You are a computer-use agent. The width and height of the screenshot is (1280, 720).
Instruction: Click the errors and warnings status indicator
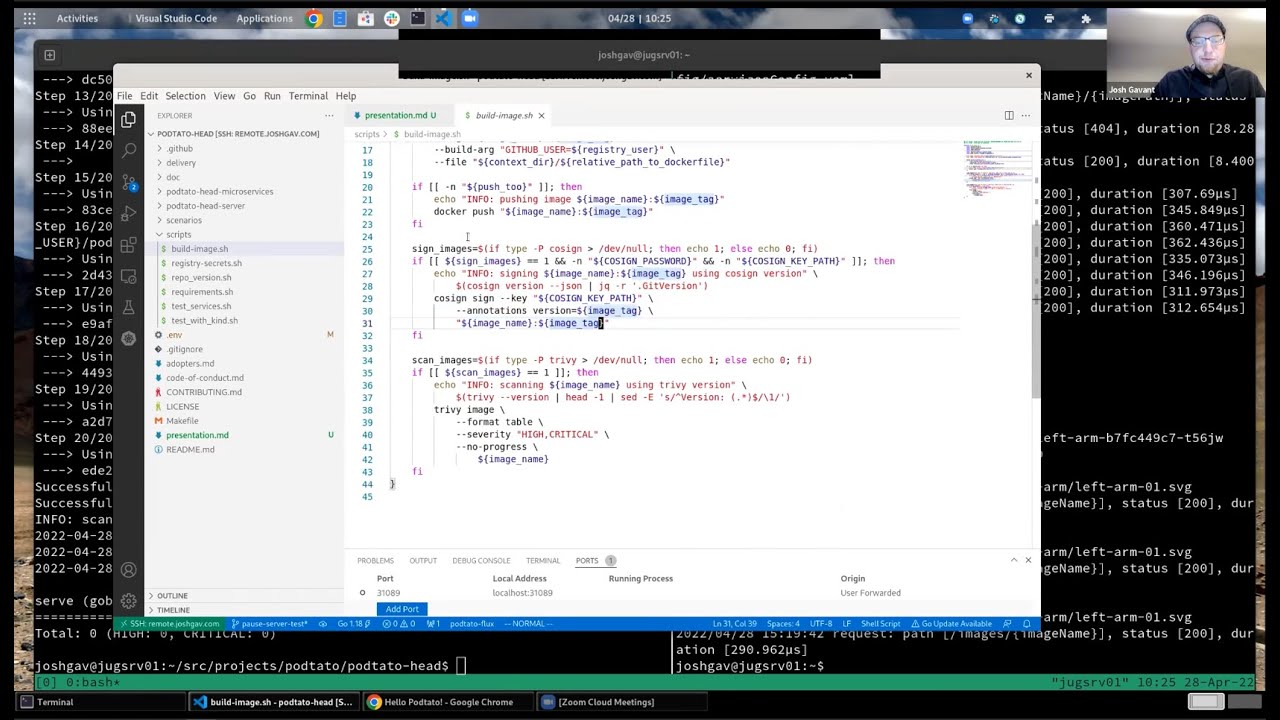pos(398,624)
